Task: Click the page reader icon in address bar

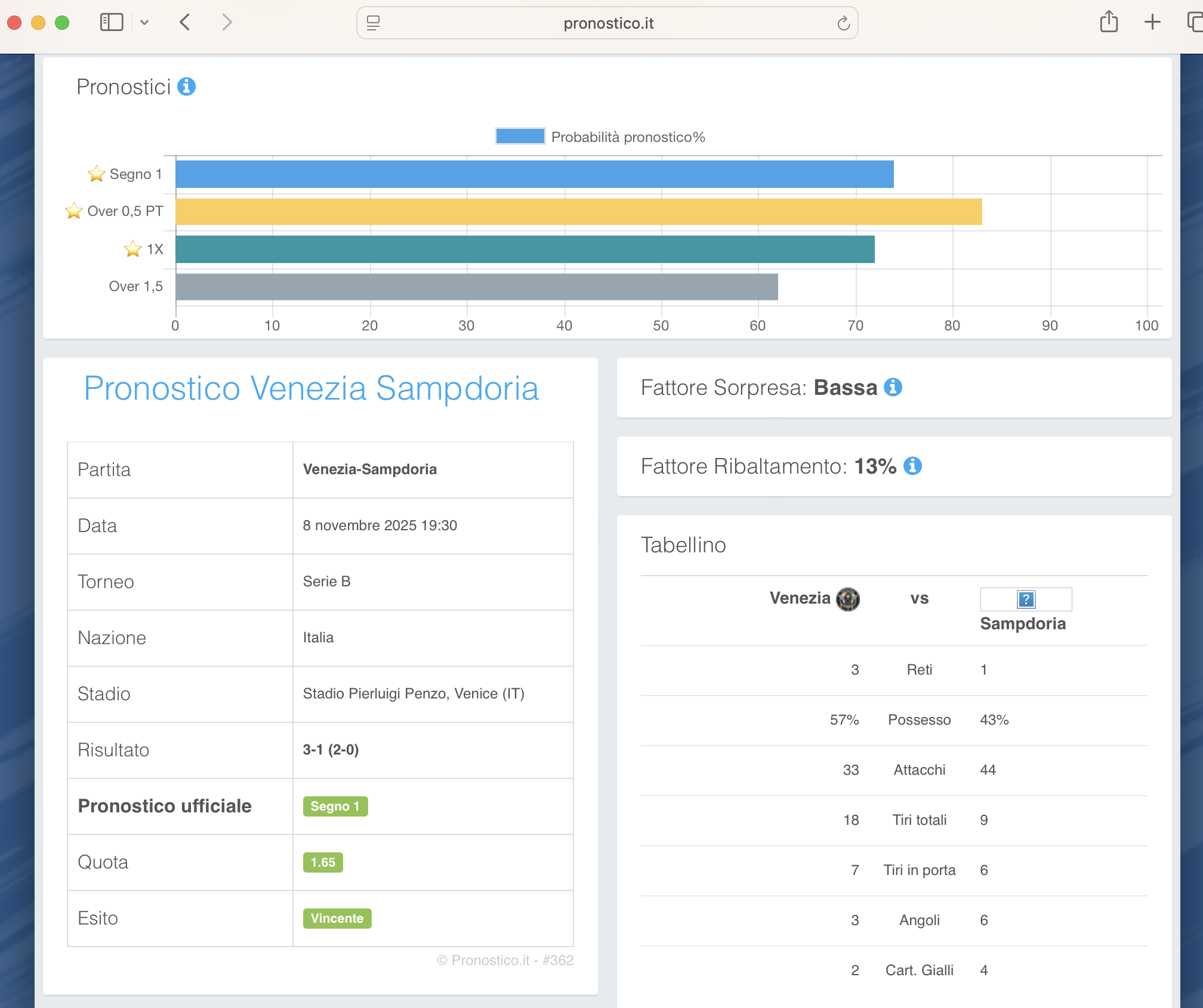Action: tap(374, 23)
